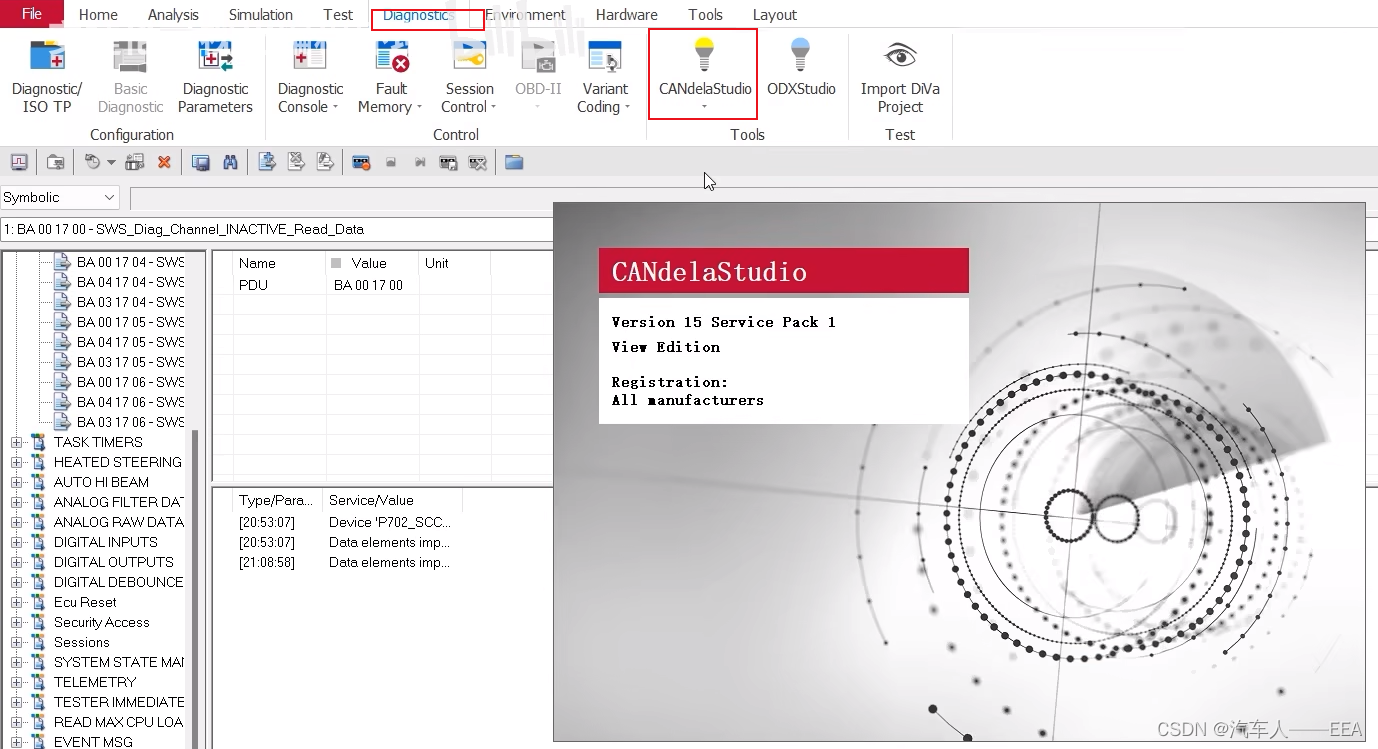Screen dimensions: 1378x749
Task: Launch ODXStudio tool
Action: pyautogui.click(x=801, y=68)
